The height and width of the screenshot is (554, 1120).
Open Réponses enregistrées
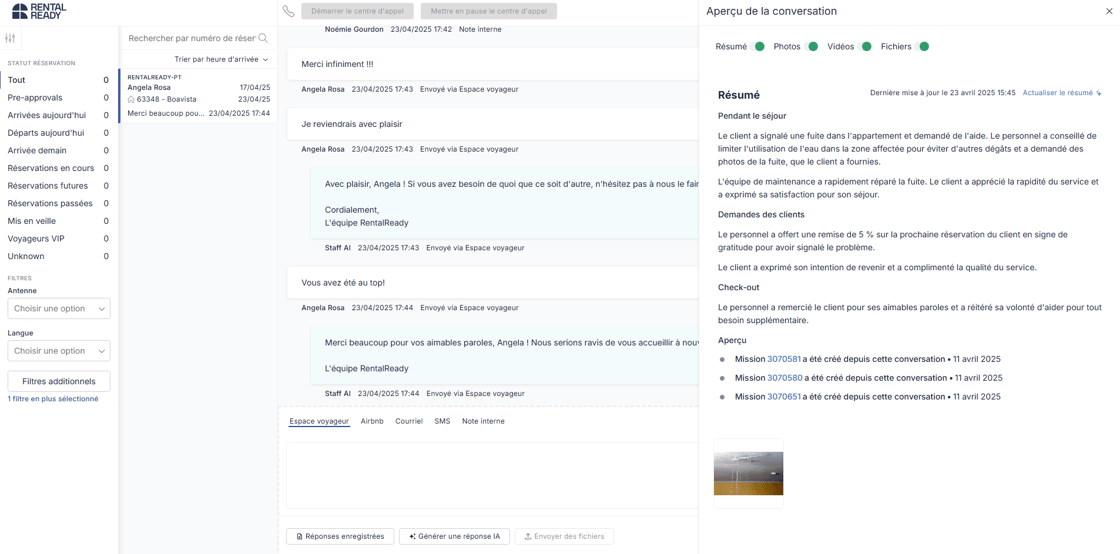tap(340, 536)
